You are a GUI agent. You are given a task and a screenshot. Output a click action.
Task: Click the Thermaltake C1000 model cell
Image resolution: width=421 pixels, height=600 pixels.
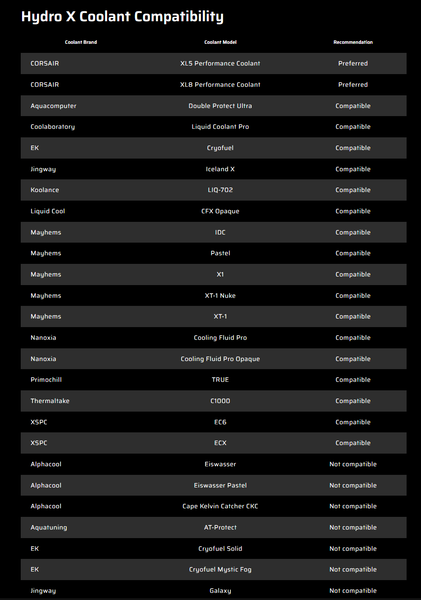(x=220, y=401)
